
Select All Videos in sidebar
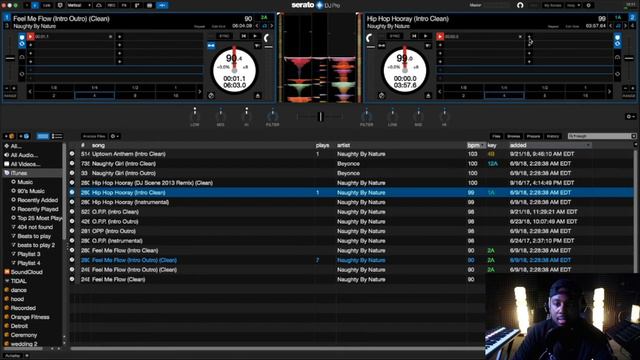pos(25,164)
